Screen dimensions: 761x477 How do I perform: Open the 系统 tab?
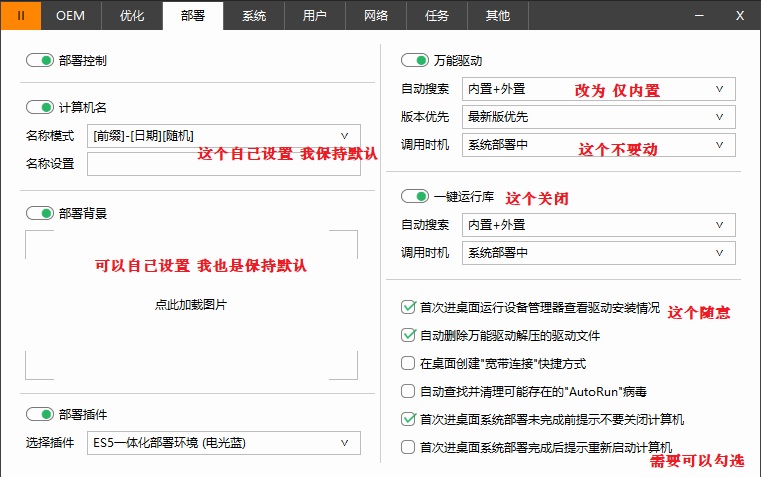point(254,15)
